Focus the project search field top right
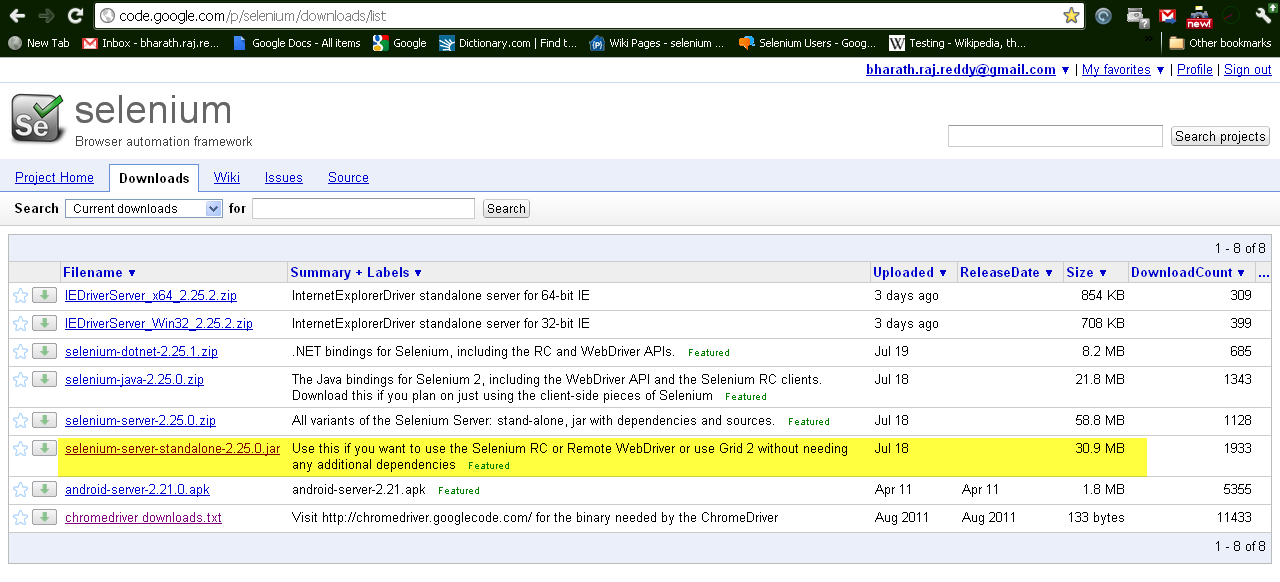 (1055, 136)
